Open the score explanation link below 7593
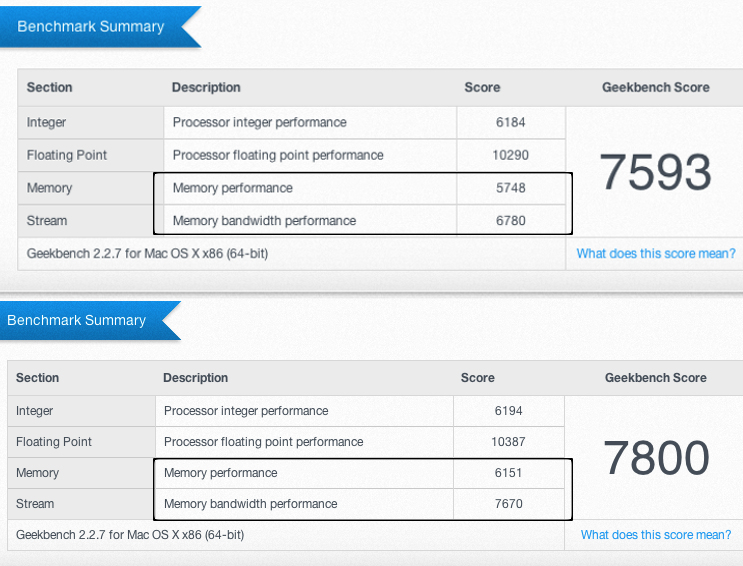 [656, 254]
